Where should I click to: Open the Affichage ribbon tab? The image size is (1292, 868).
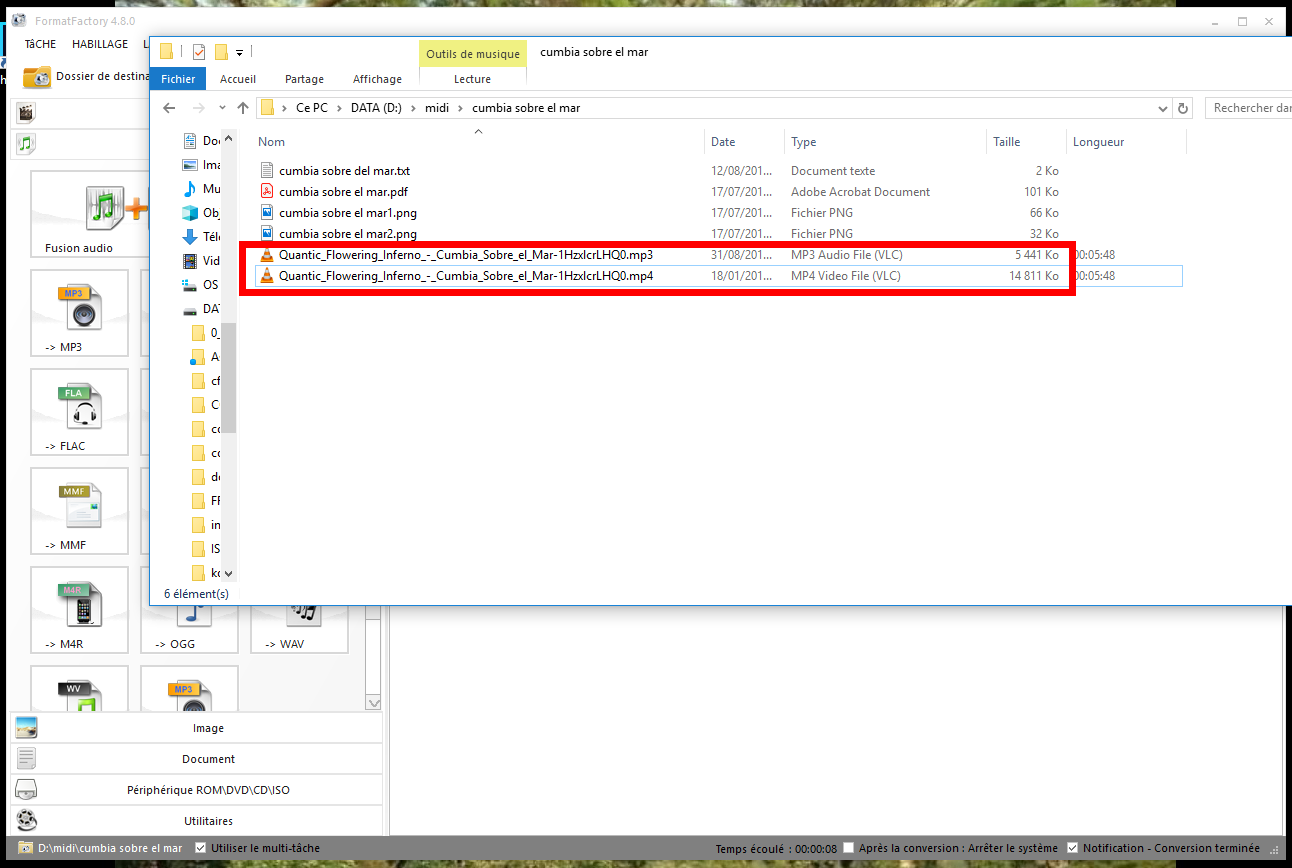[x=377, y=79]
